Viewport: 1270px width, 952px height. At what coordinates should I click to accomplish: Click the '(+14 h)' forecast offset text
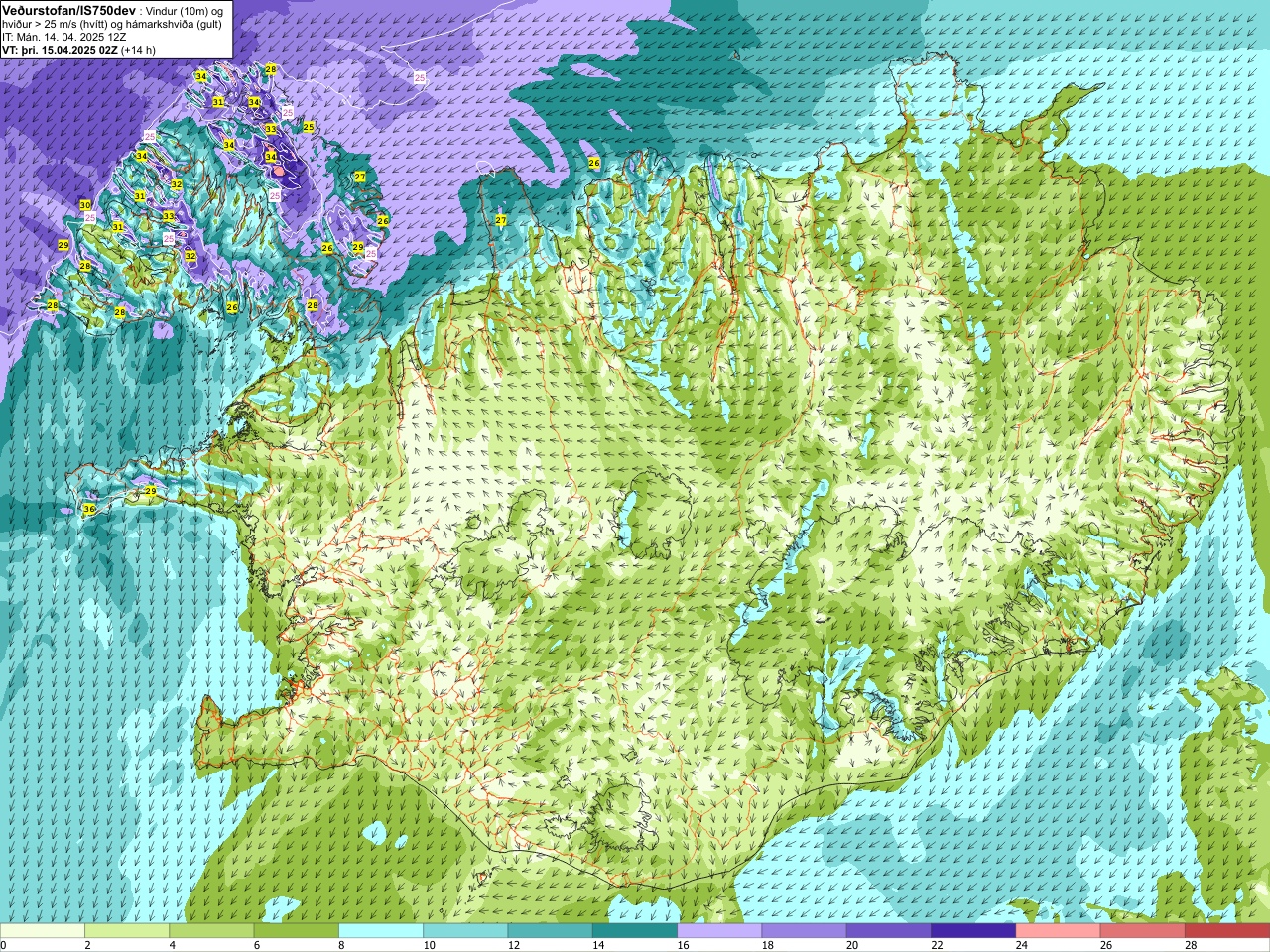(x=138, y=49)
